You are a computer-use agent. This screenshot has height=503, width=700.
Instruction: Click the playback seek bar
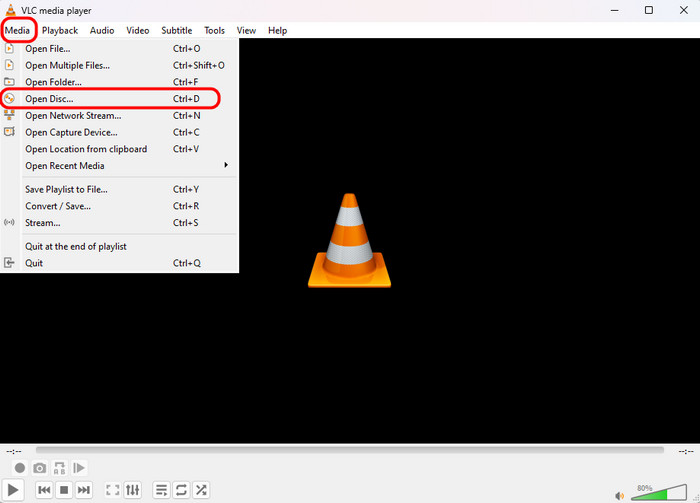350,450
